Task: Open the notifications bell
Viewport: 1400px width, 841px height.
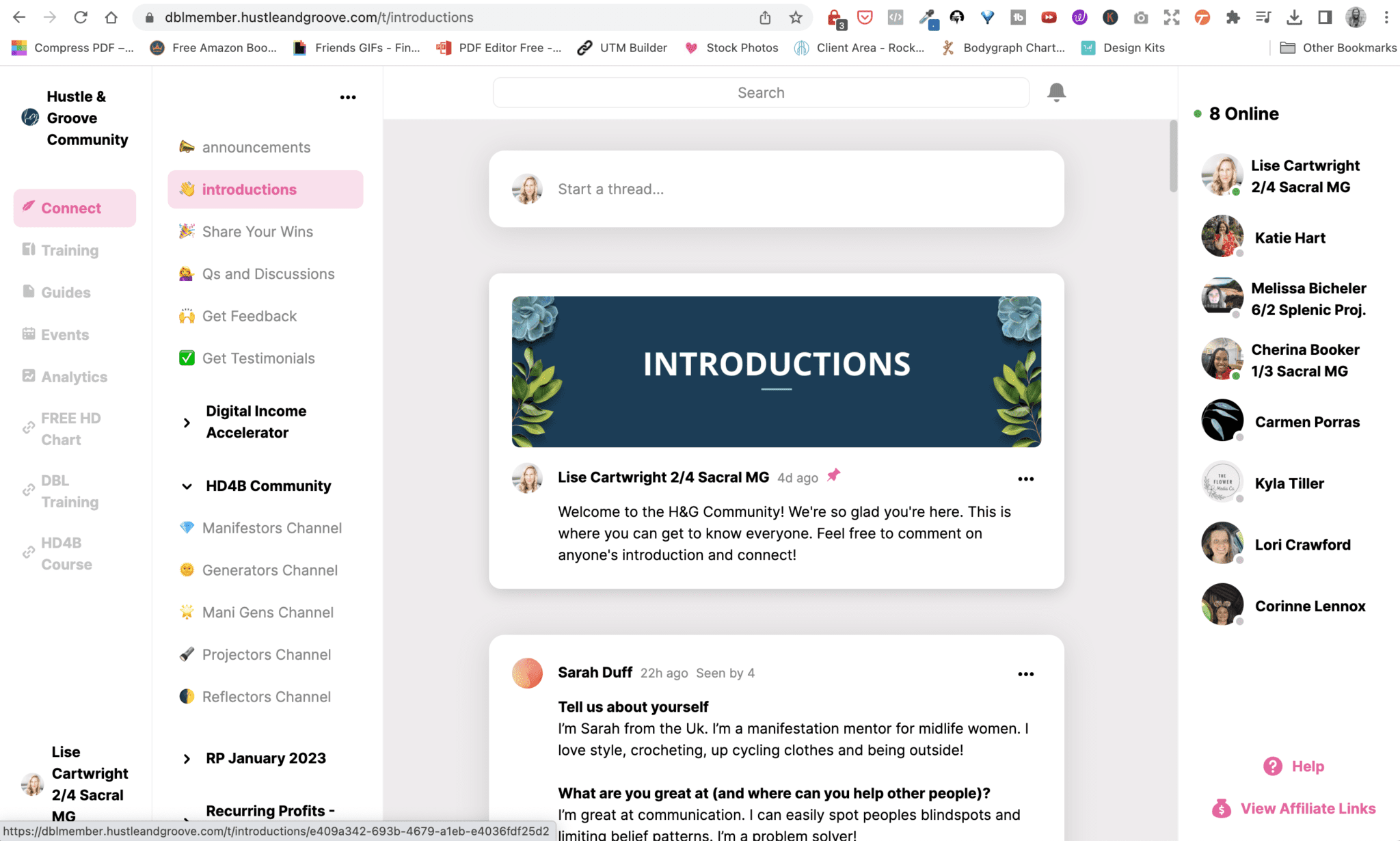Action: [x=1056, y=92]
